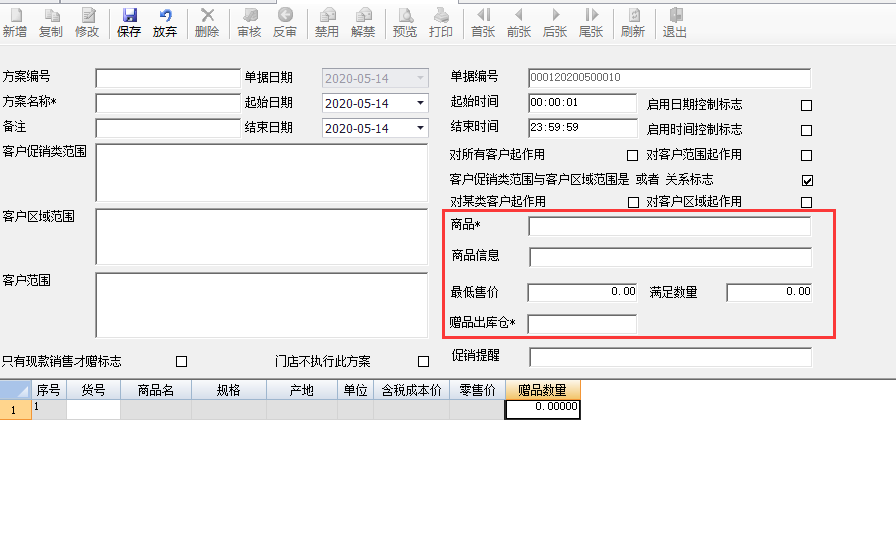Enable 启用日期控制标志 checkbox

click(806, 105)
